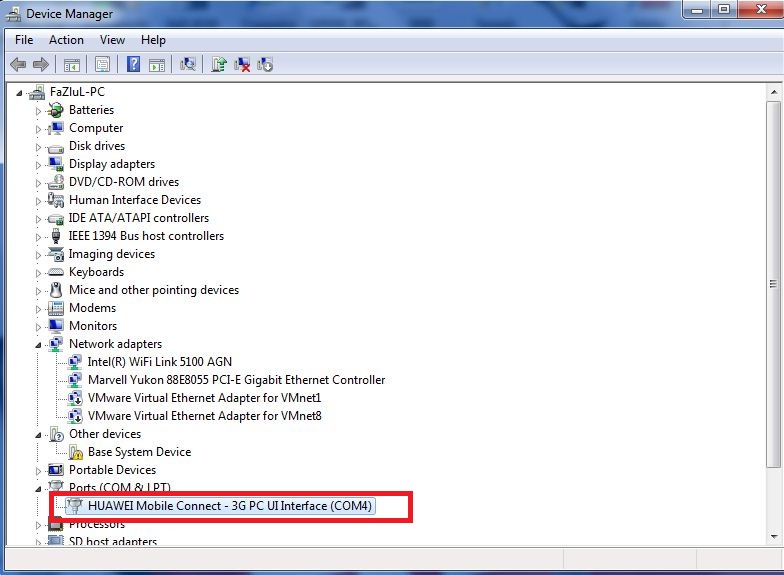The width and height of the screenshot is (784, 575).
Task: Collapse the Network adapters node
Action: [x=38, y=345]
